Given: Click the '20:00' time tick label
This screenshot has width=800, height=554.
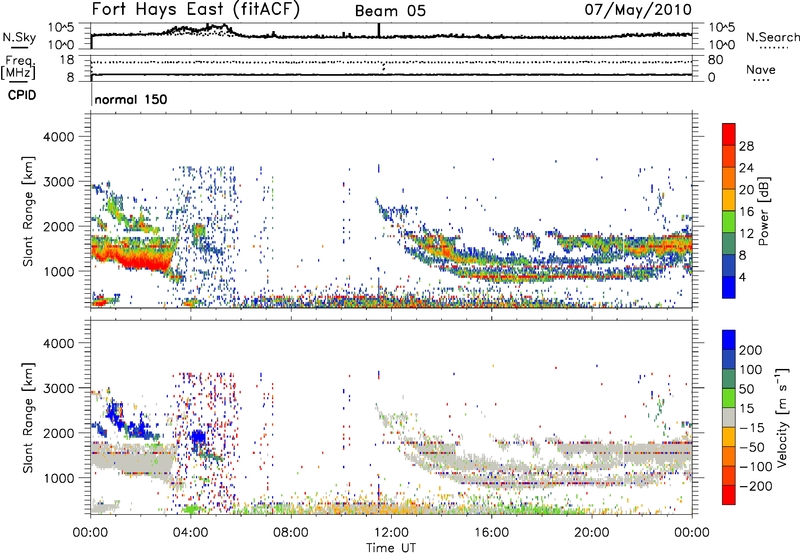Looking at the screenshot, I should click(591, 533).
